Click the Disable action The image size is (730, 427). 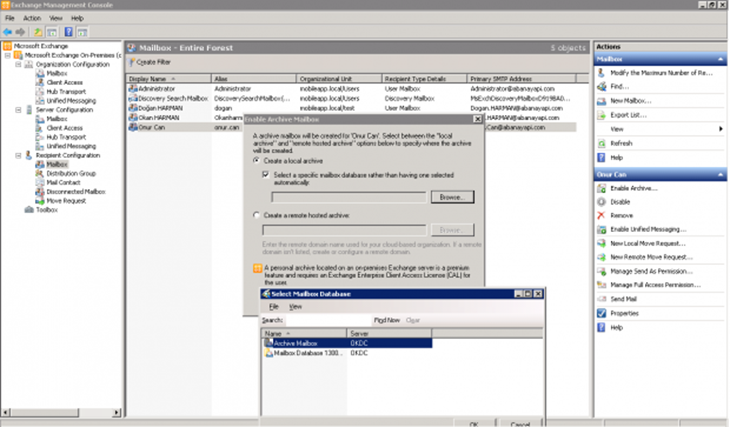click(x=620, y=202)
